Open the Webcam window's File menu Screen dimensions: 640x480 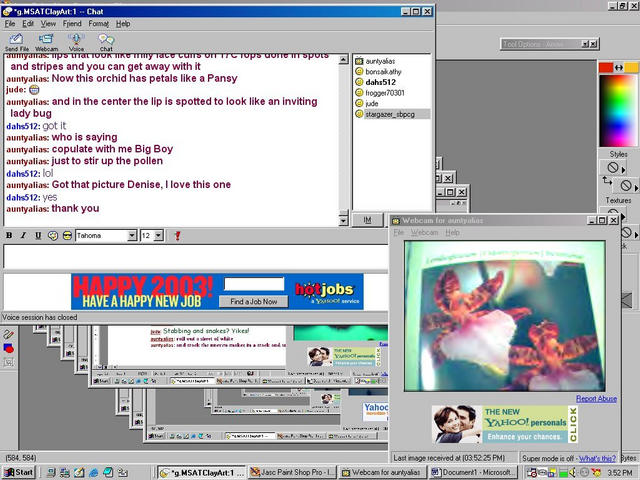[x=398, y=232]
